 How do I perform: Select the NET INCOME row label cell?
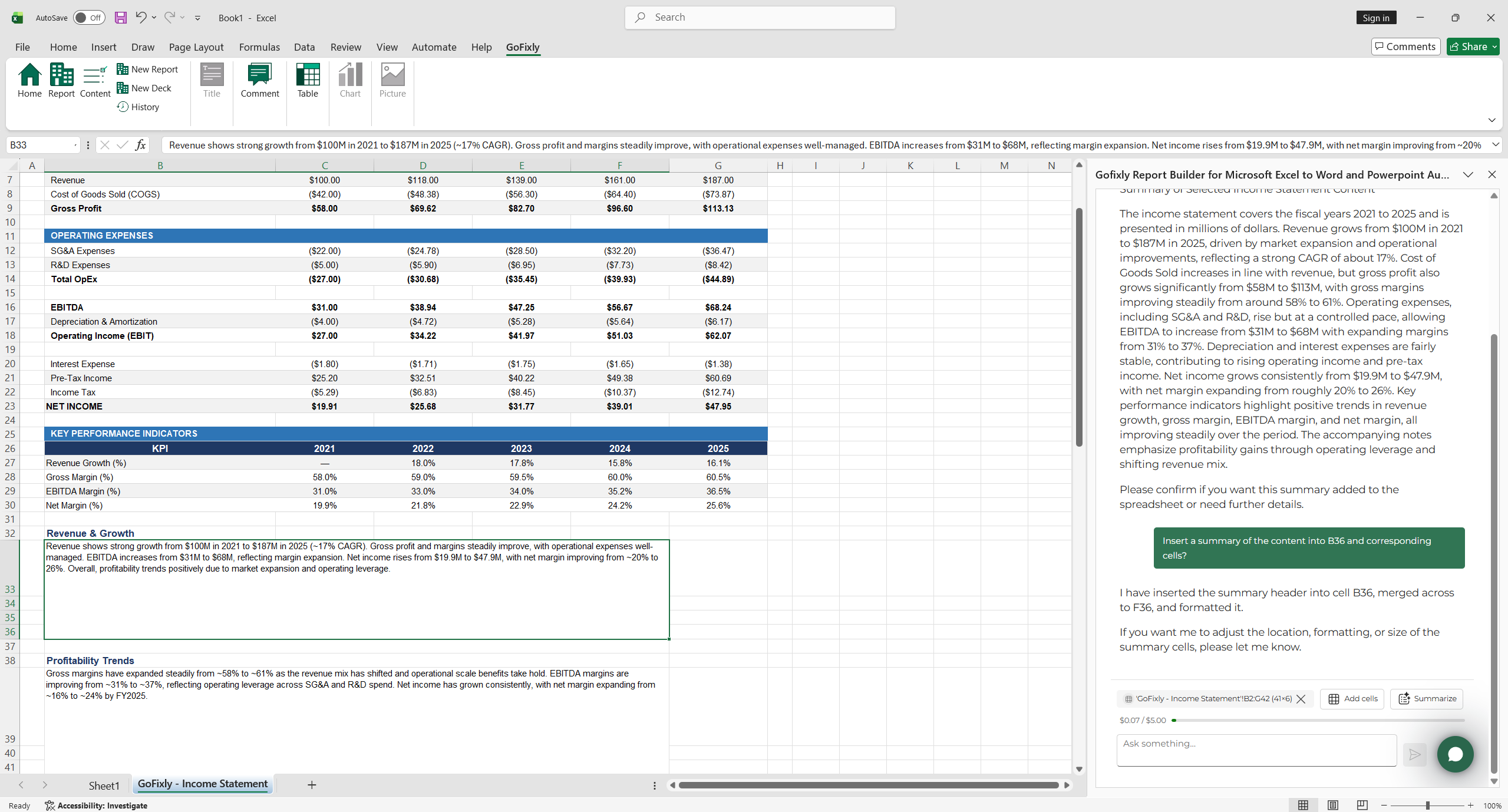point(160,407)
